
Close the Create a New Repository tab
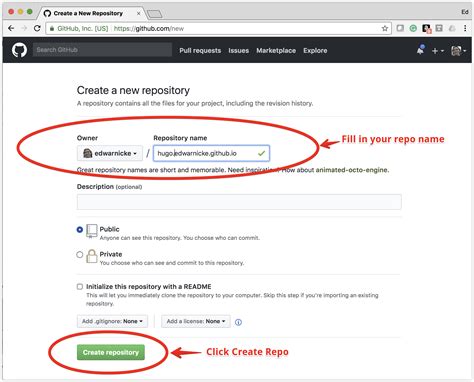[x=138, y=13]
